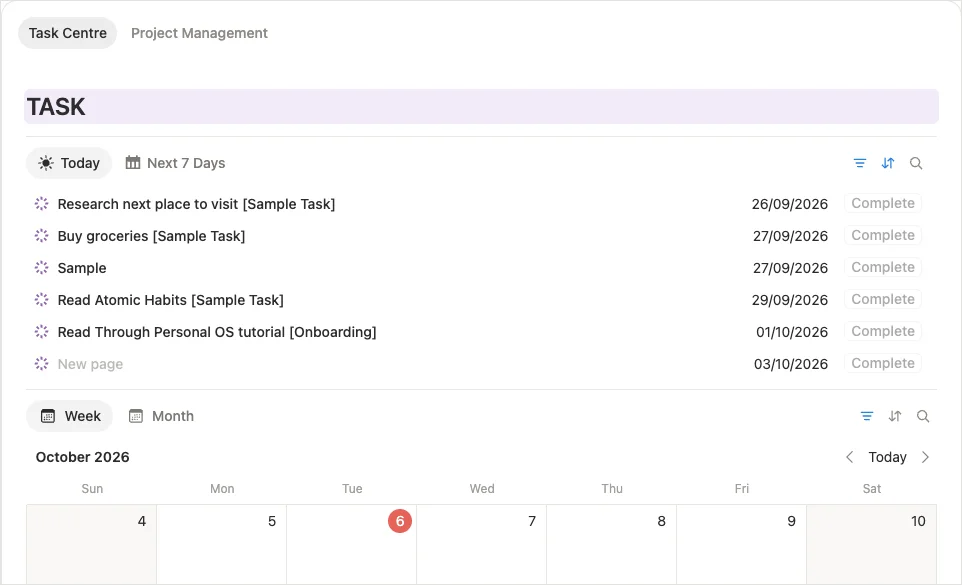Mark New page task Complete
Viewport: 962px width, 585px height.
tap(883, 363)
